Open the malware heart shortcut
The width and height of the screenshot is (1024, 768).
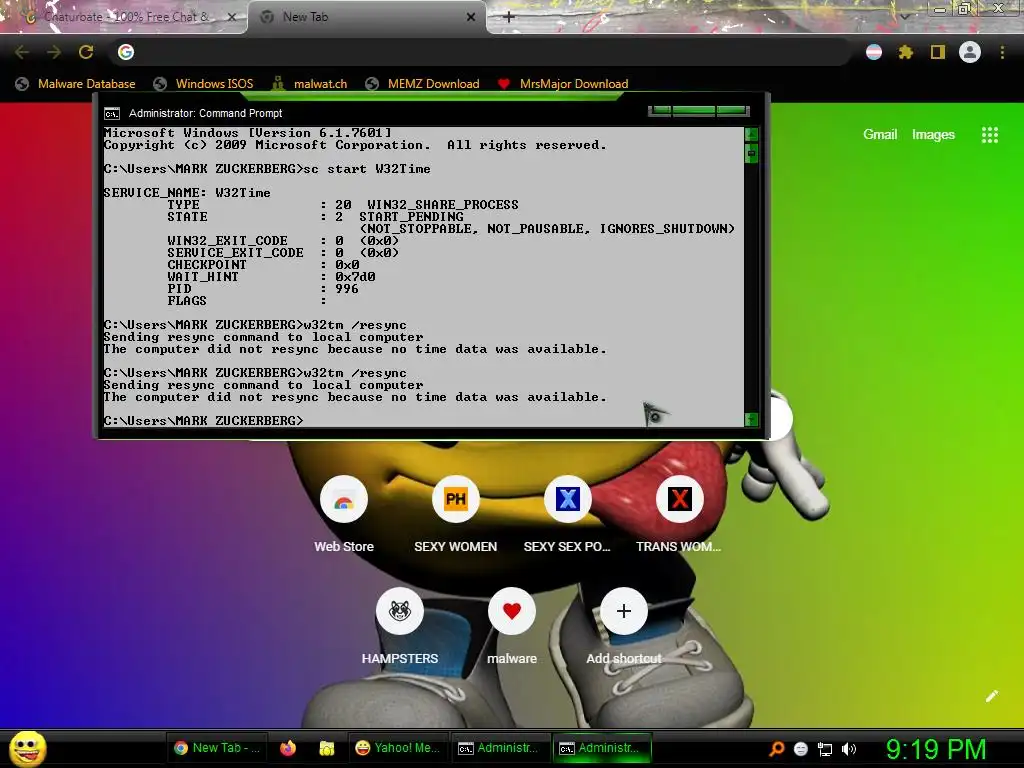512,611
